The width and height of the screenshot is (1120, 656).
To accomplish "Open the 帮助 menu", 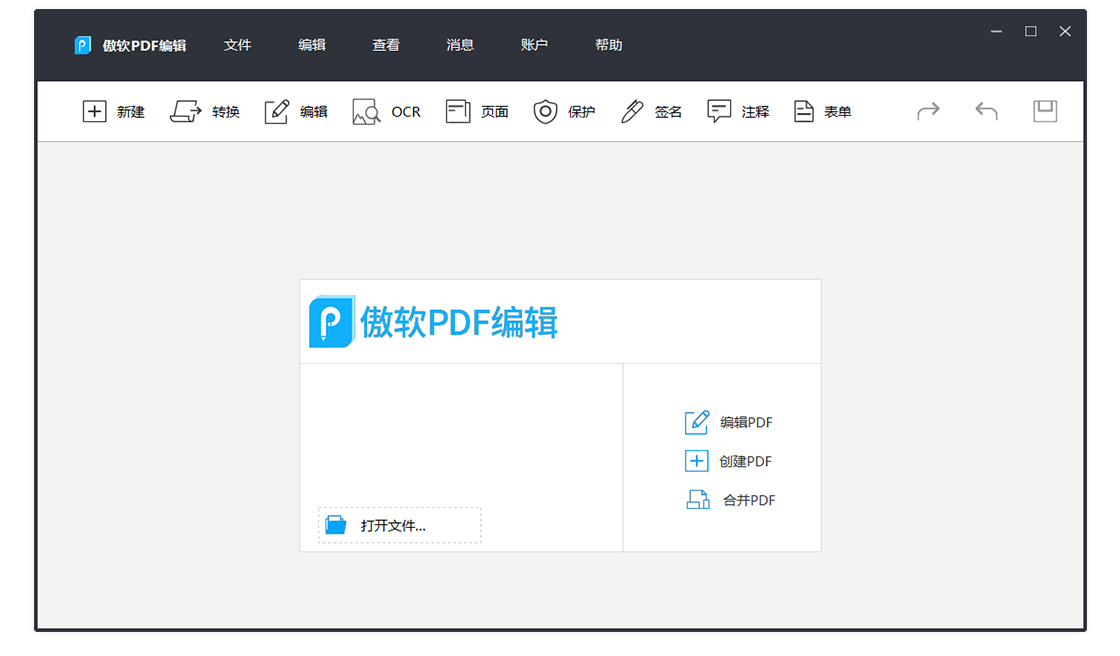I will click(609, 45).
